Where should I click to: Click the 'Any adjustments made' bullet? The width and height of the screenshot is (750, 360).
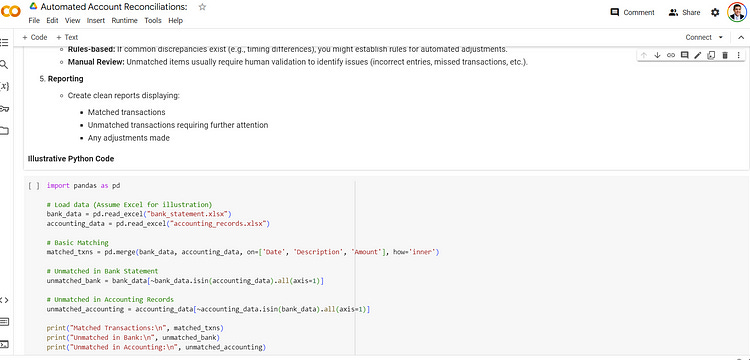coord(129,138)
